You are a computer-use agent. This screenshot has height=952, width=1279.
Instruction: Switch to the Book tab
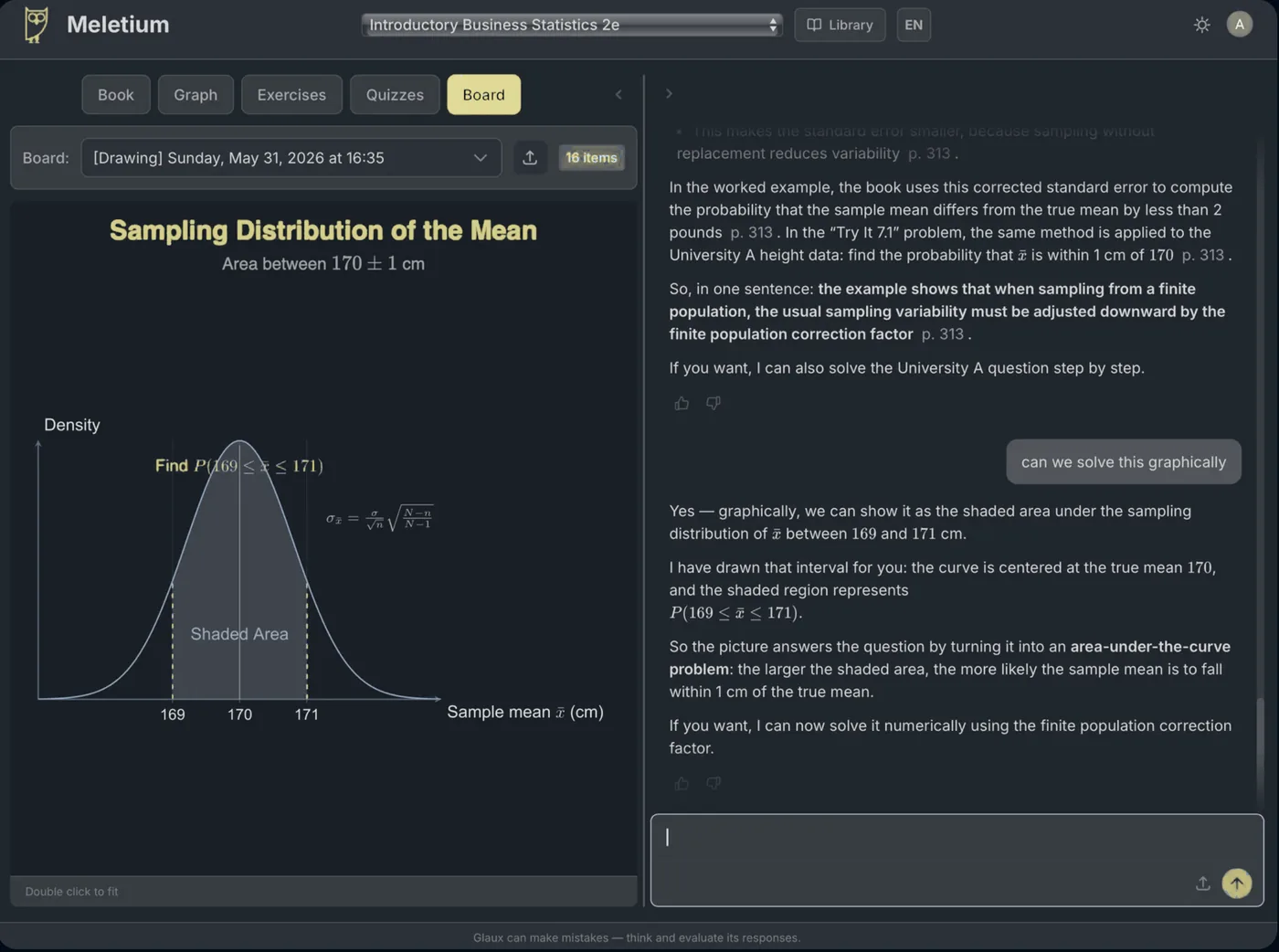click(x=116, y=95)
